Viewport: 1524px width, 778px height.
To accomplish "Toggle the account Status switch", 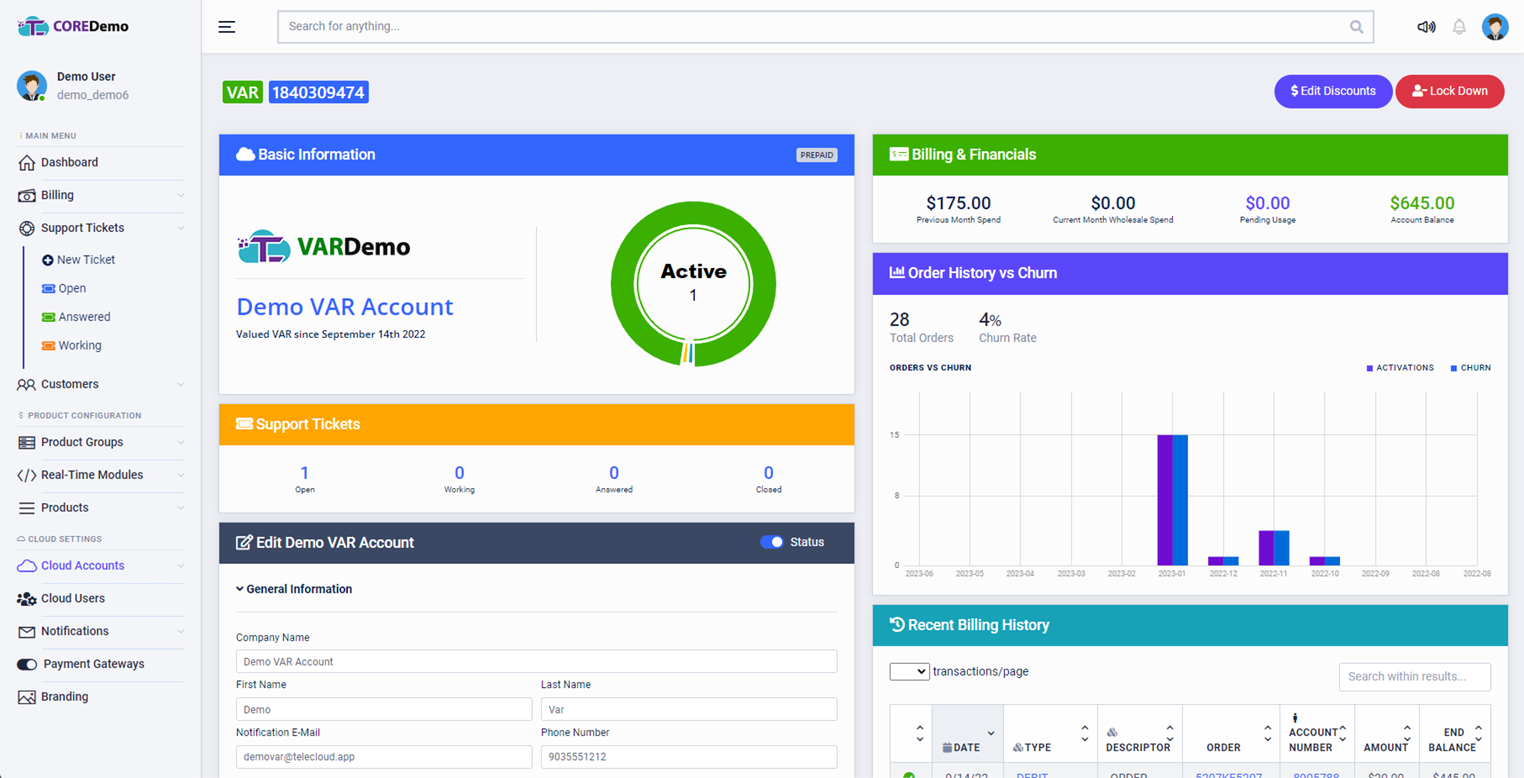I will (771, 542).
